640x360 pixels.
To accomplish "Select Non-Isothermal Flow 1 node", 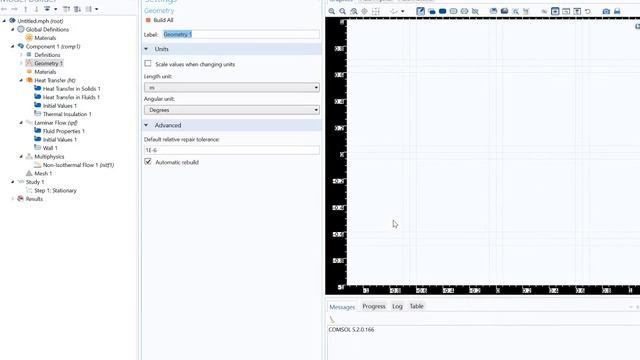I will click(78, 165).
